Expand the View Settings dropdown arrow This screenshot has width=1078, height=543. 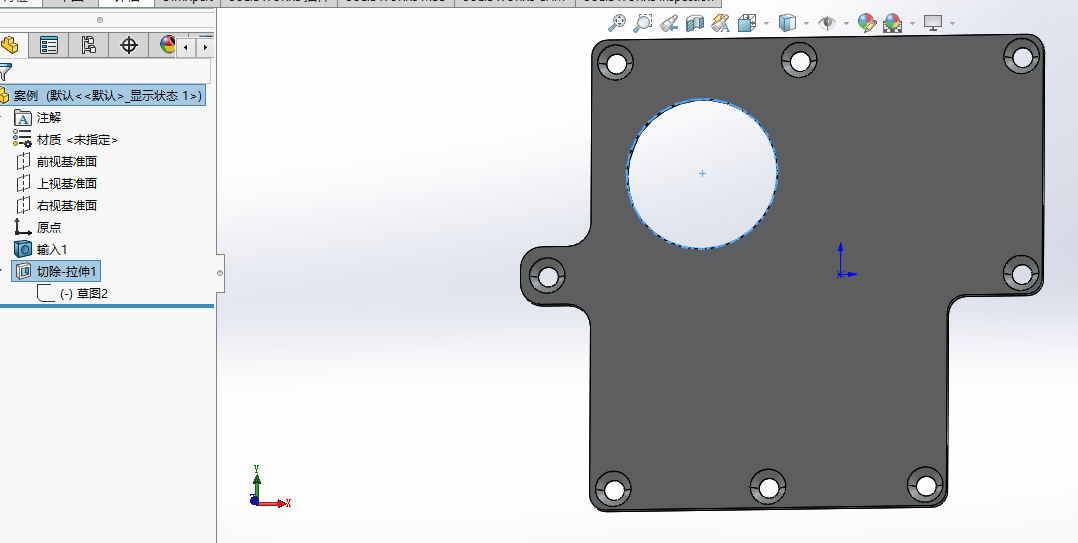pos(952,23)
